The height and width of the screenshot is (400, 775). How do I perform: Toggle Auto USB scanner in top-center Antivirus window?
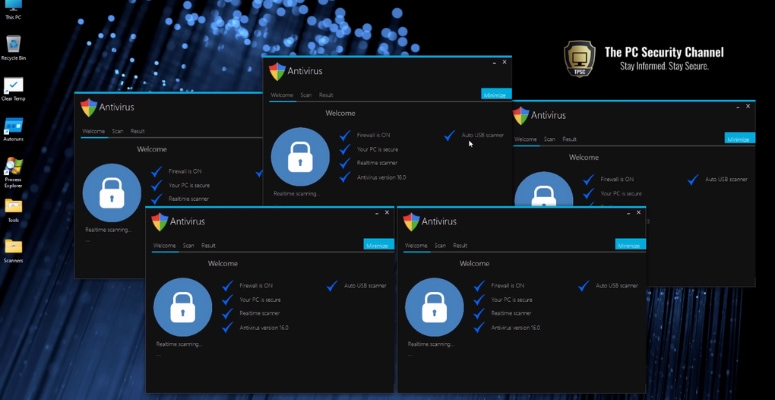tap(451, 134)
